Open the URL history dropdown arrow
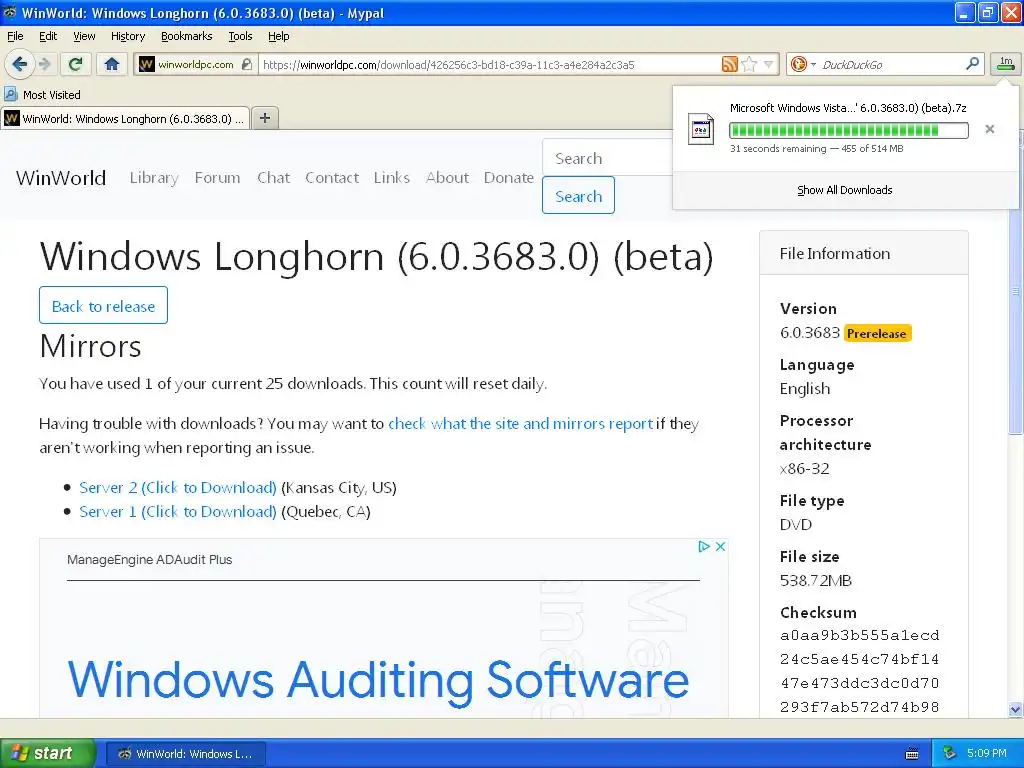This screenshot has height=768, width=1024. coord(769,64)
